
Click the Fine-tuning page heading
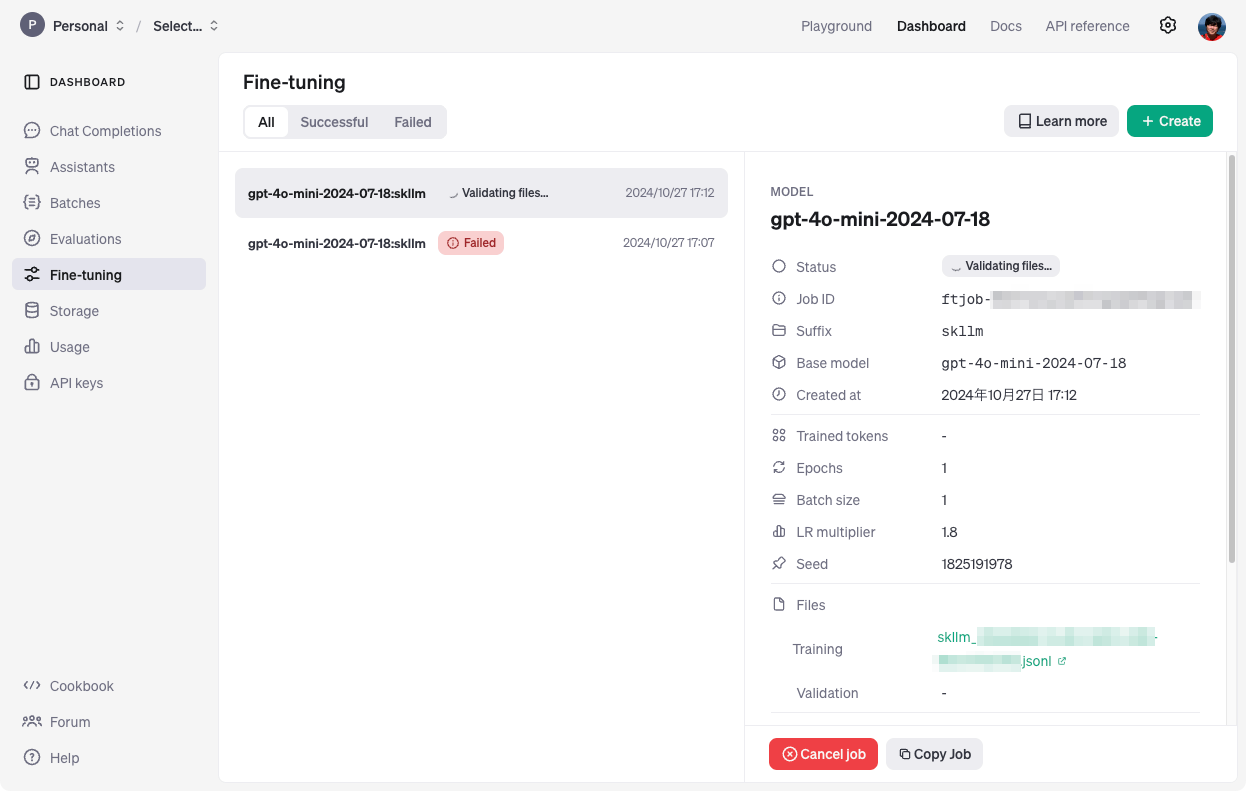click(x=294, y=83)
